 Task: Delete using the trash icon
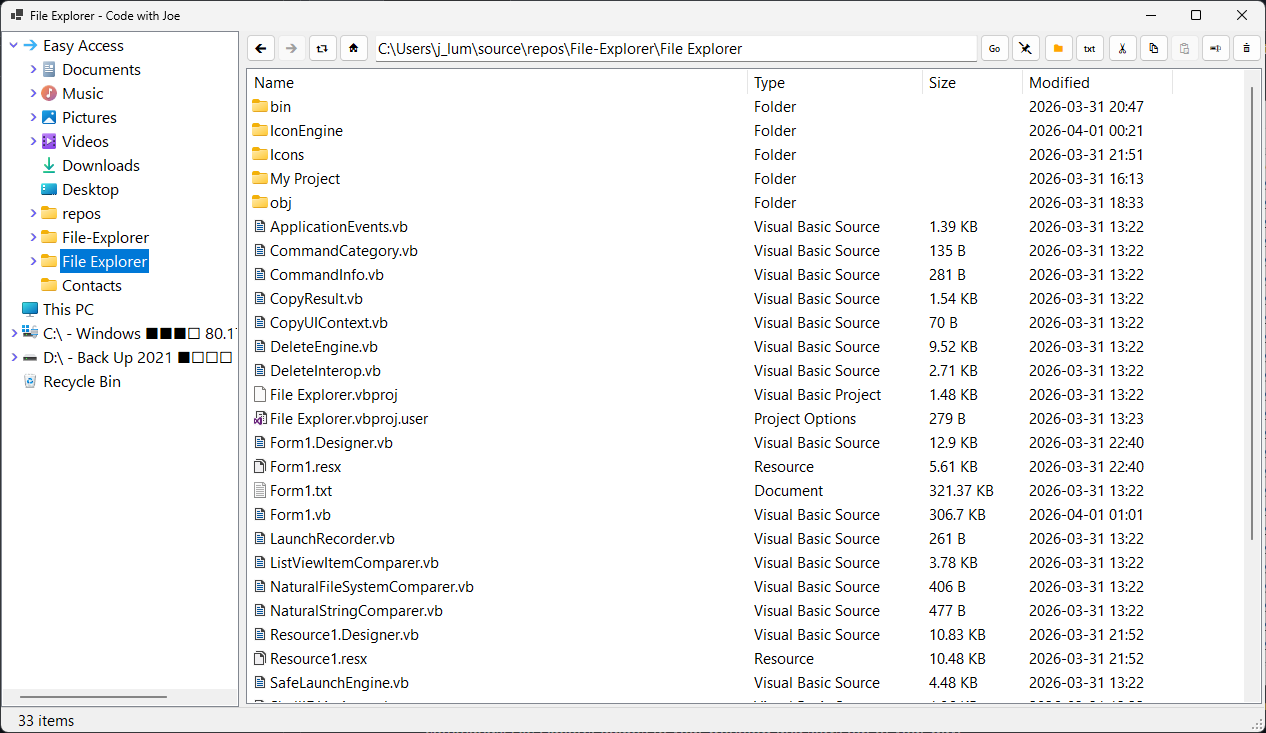coord(1246,47)
